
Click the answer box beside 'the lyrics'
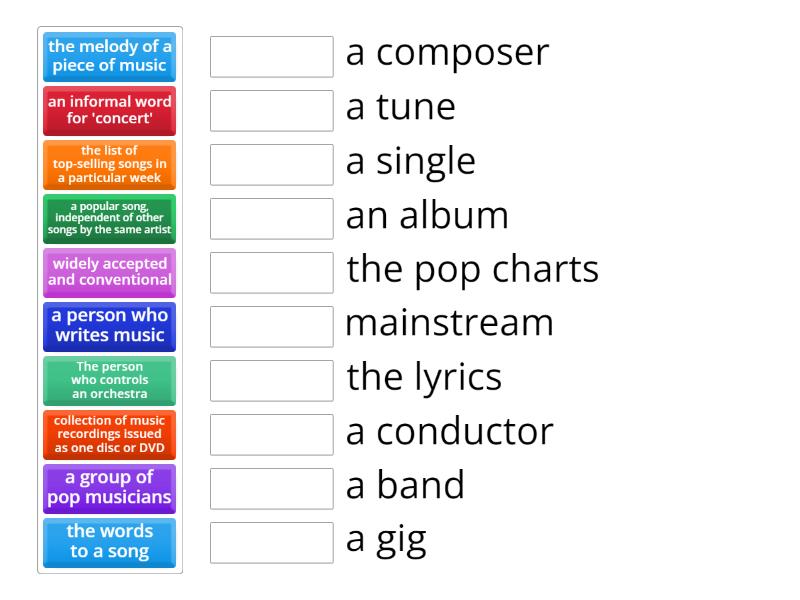point(271,380)
